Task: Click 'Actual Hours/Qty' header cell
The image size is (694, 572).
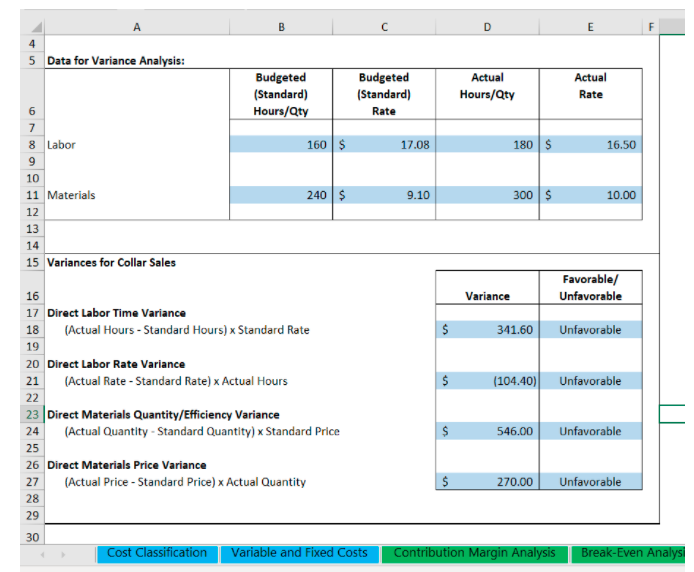Action: point(487,94)
